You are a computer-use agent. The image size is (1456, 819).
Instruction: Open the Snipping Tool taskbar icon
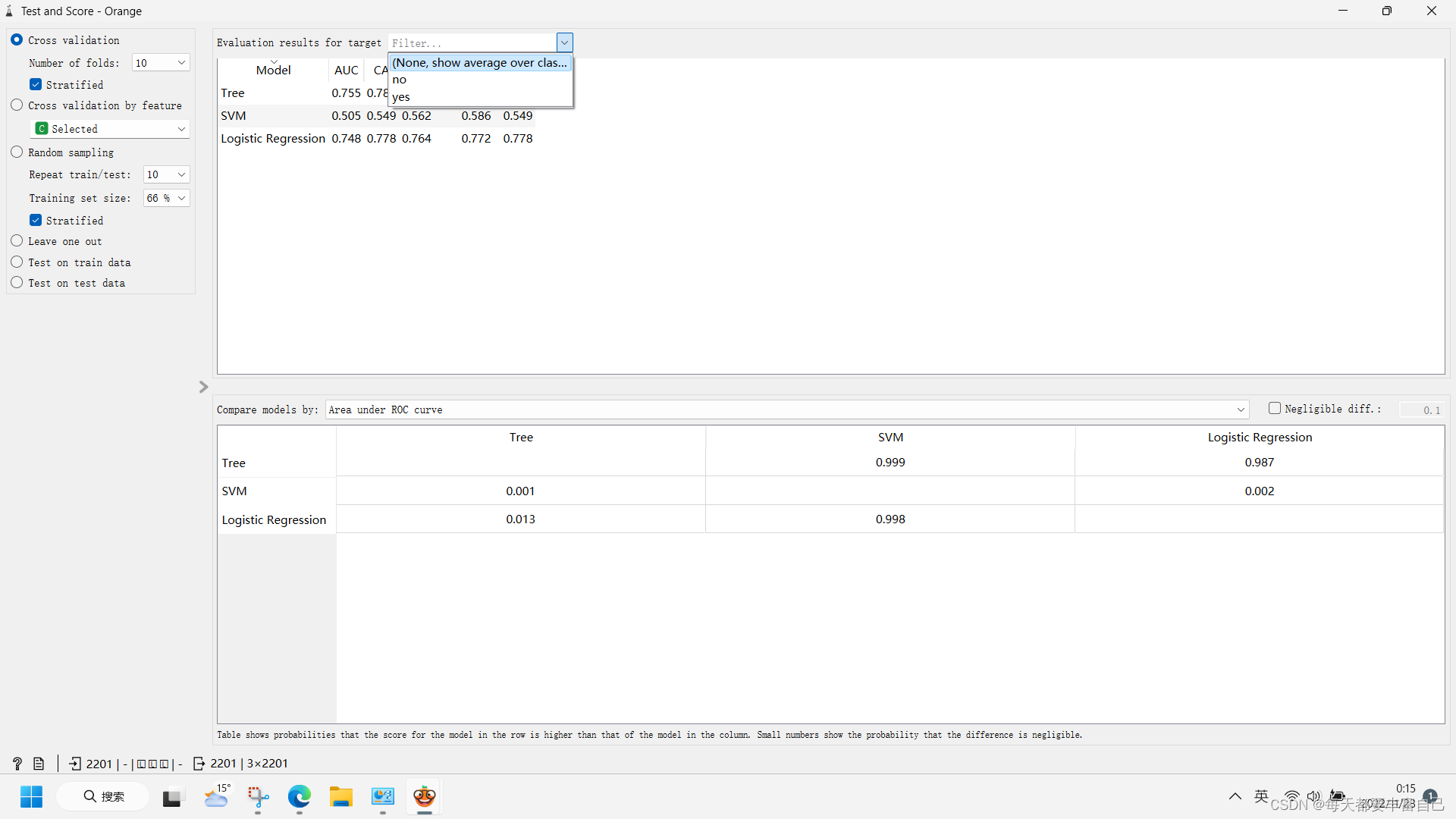(258, 797)
